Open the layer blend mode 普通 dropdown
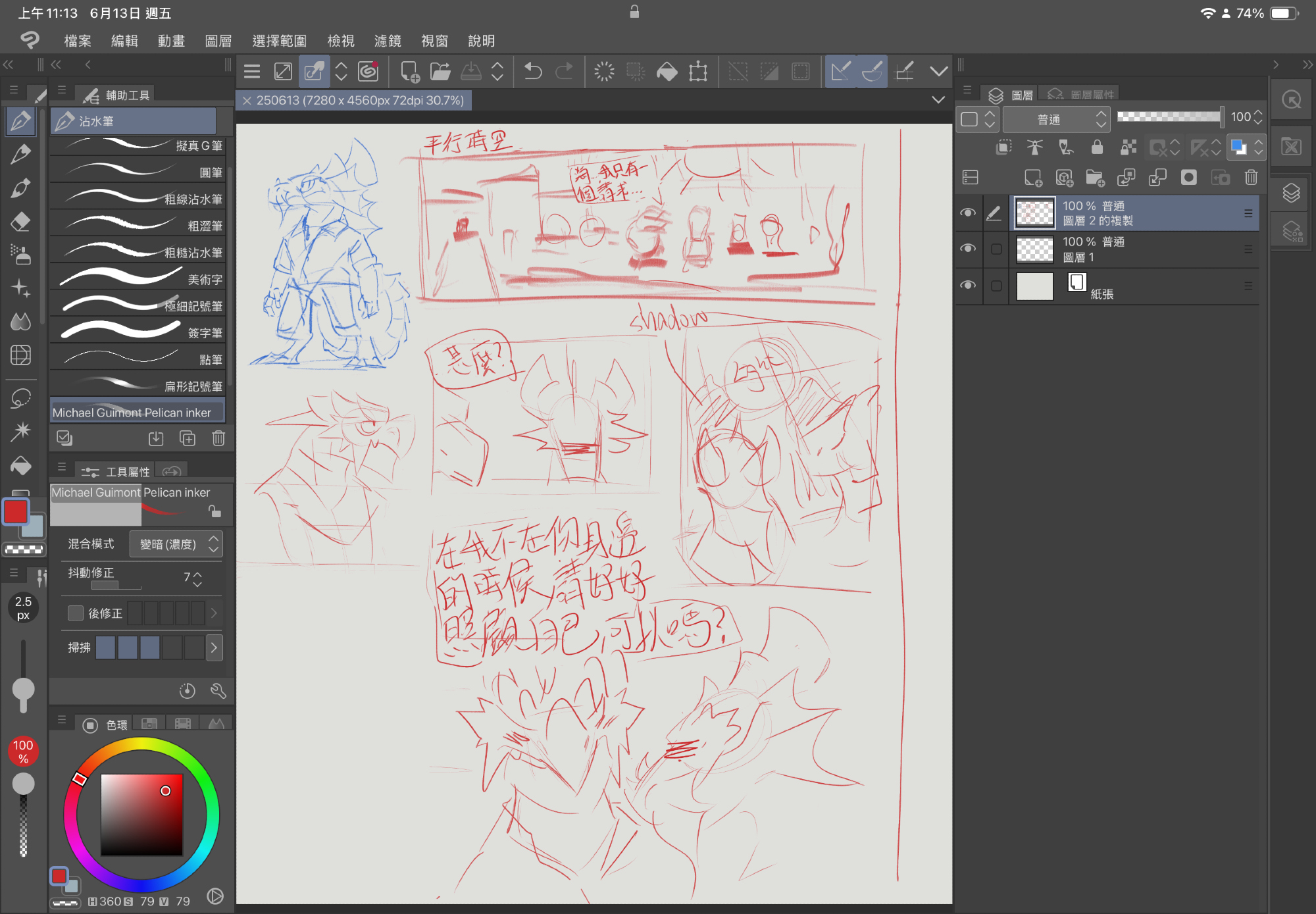Image resolution: width=1316 pixels, height=914 pixels. coord(1055,119)
